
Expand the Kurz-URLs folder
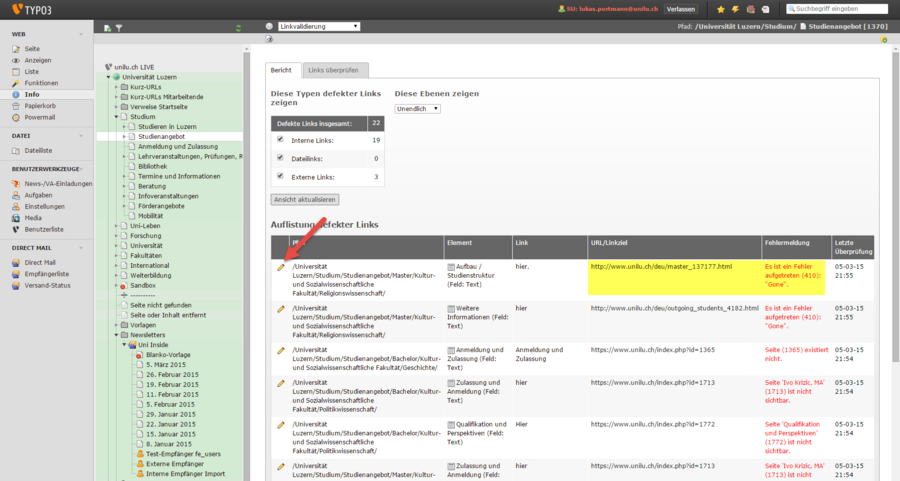(117, 87)
